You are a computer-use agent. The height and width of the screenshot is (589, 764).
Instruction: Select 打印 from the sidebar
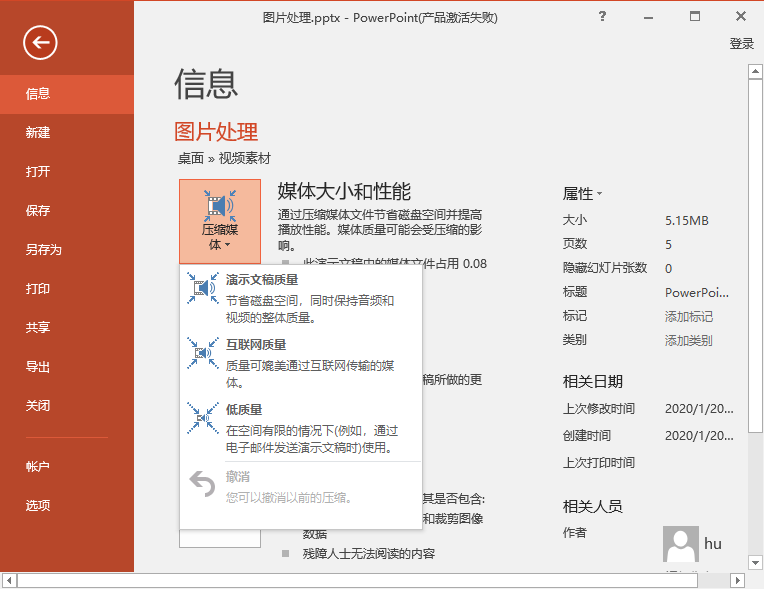(x=67, y=288)
